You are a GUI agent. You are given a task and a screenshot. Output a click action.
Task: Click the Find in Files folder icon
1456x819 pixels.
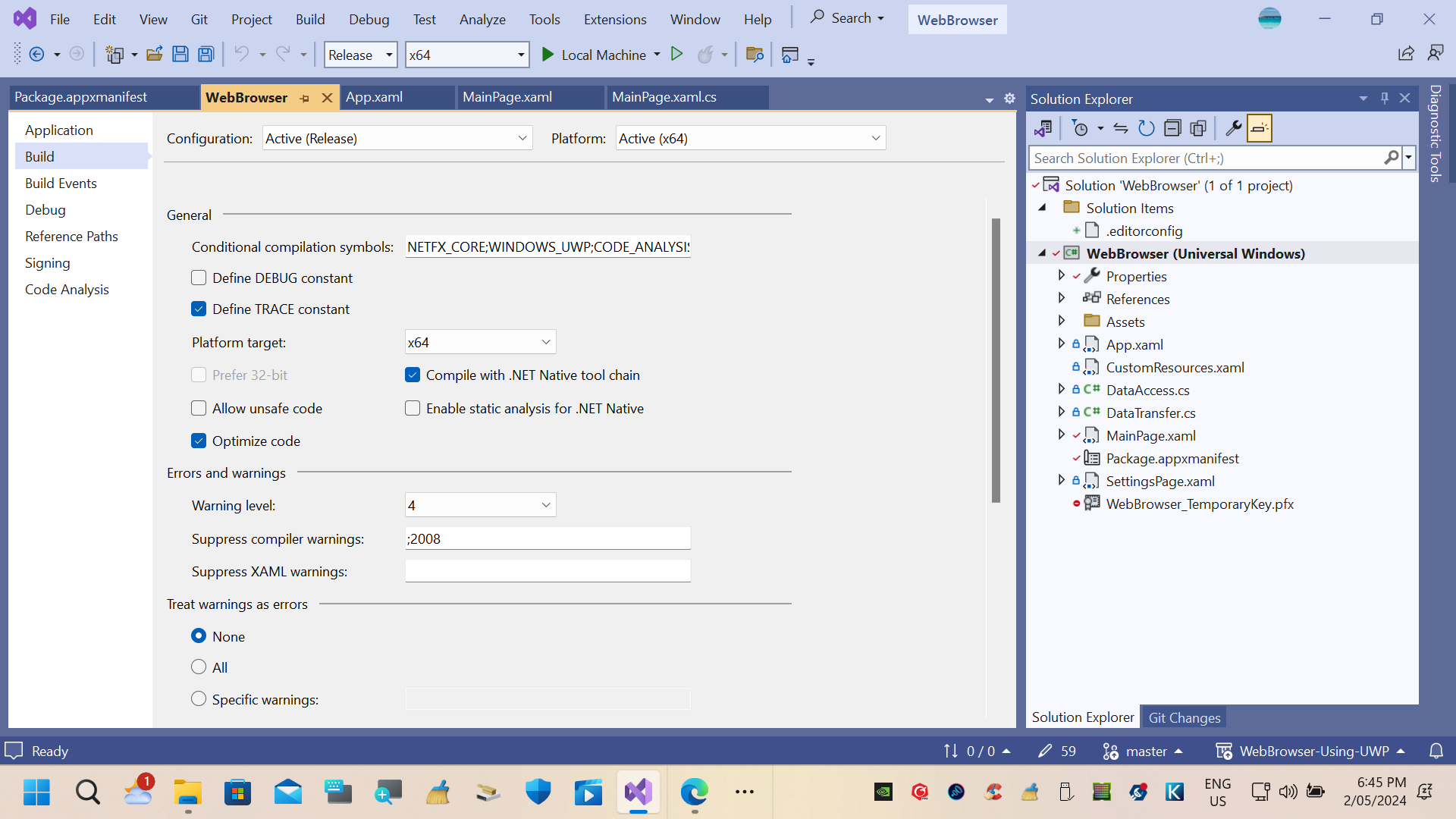[x=755, y=54]
